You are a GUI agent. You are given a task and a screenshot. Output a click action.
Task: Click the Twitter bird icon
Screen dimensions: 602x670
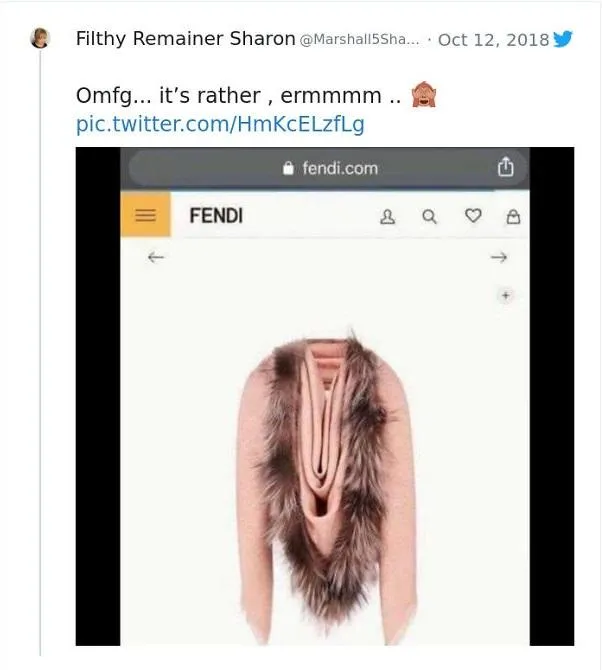[x=563, y=39]
